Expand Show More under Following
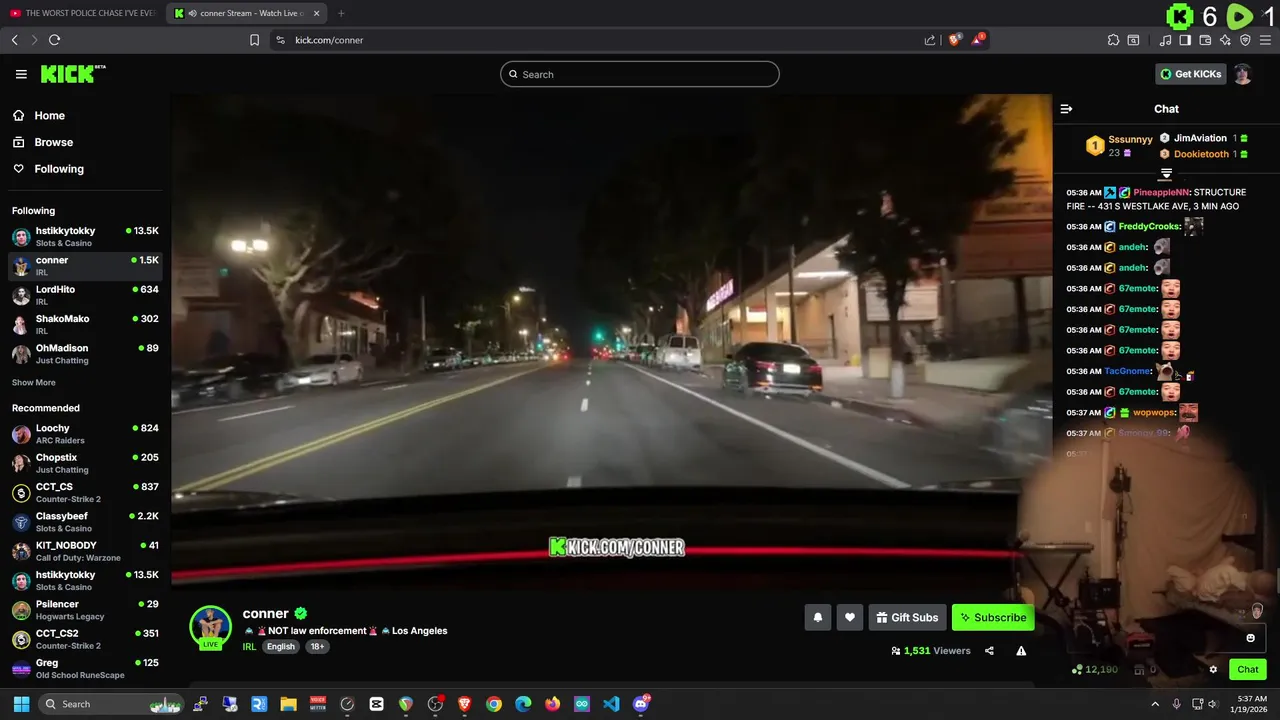Image resolution: width=1280 pixels, height=720 pixels. [34, 383]
